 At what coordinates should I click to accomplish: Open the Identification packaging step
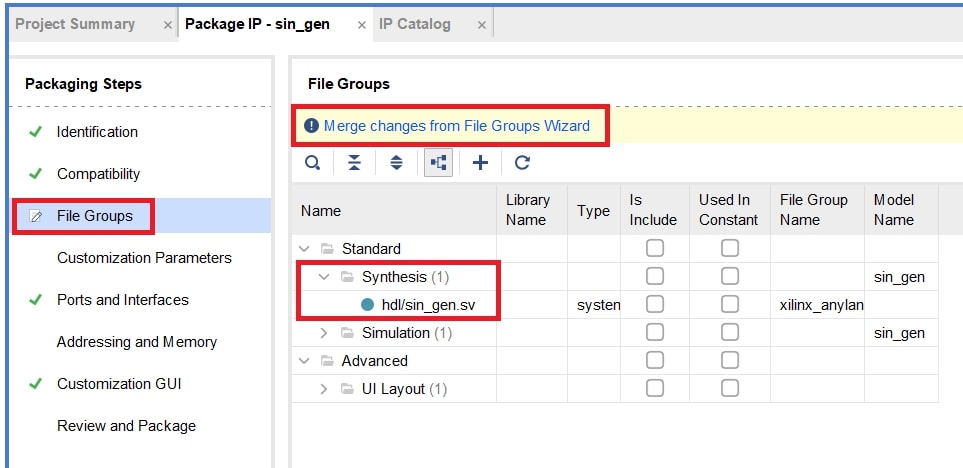97,132
